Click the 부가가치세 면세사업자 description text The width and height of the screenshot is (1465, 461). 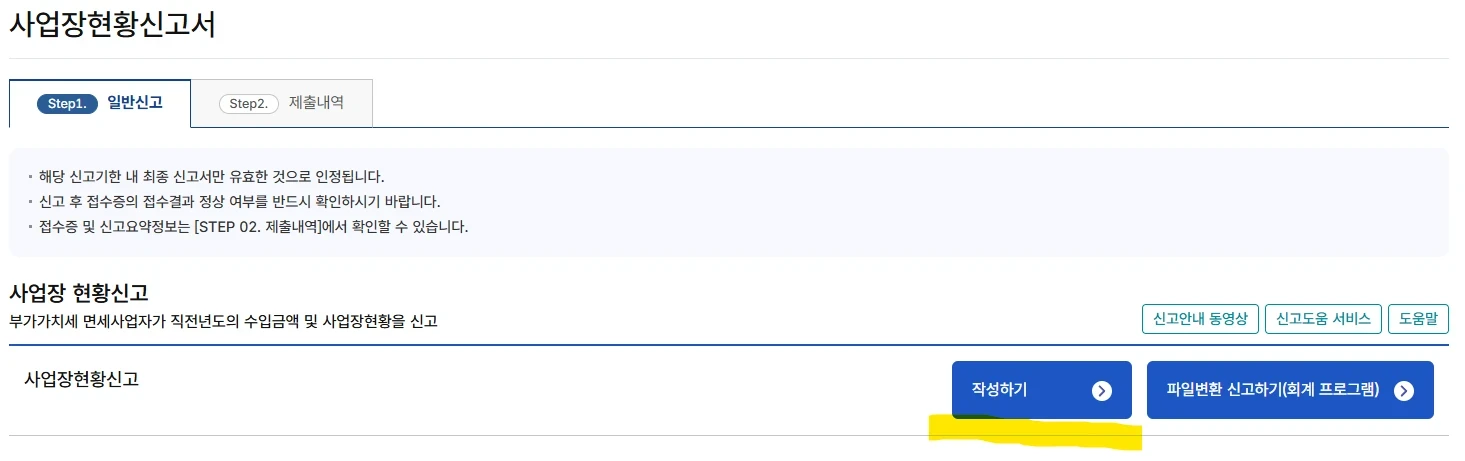click(223, 321)
